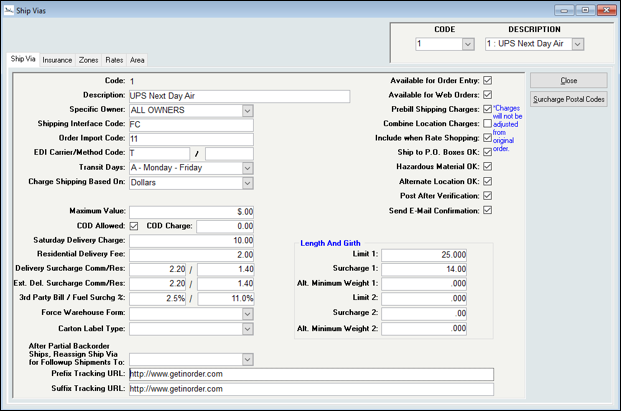
Task: Enable Combine Location Charges checkbox
Action: (x=488, y=124)
